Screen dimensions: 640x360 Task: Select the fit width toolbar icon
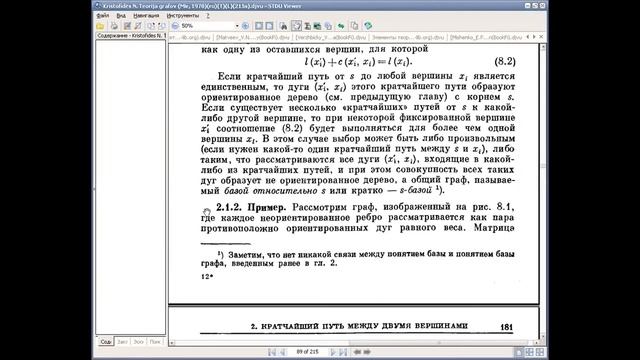click(x=269, y=26)
